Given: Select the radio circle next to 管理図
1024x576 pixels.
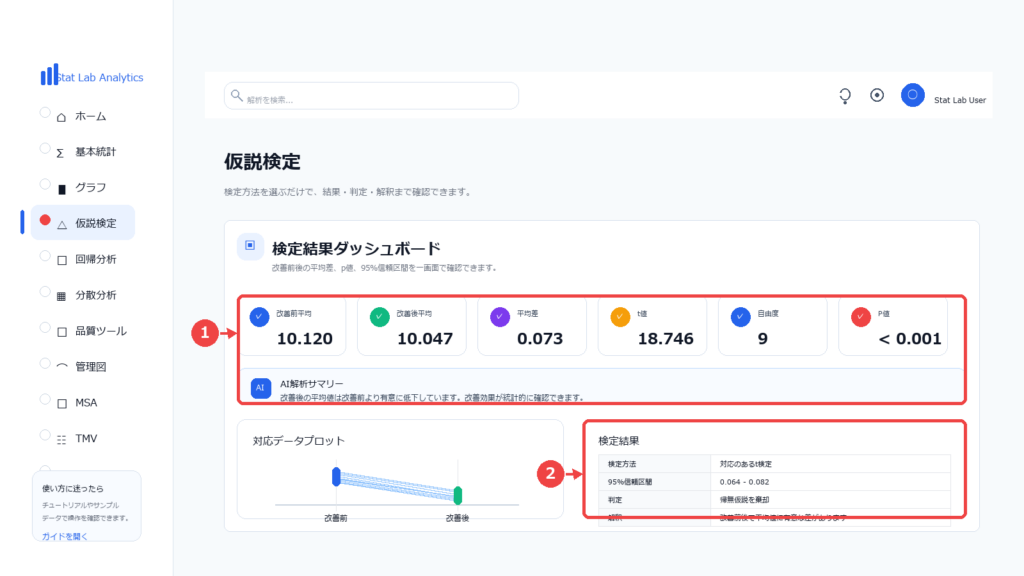Looking at the screenshot, I should pyautogui.click(x=45, y=363).
